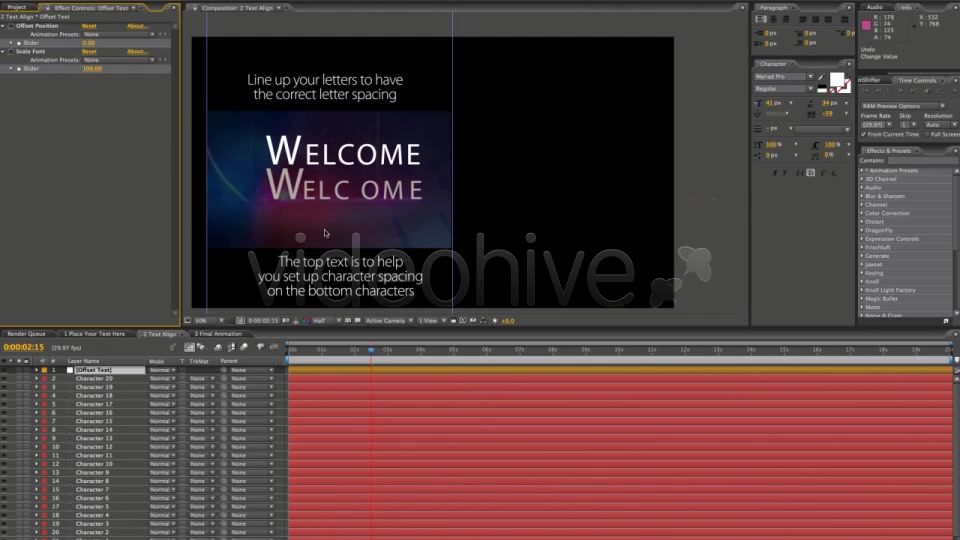
Task: Open the Myriad Pro font family dropdown
Action: coord(783,77)
